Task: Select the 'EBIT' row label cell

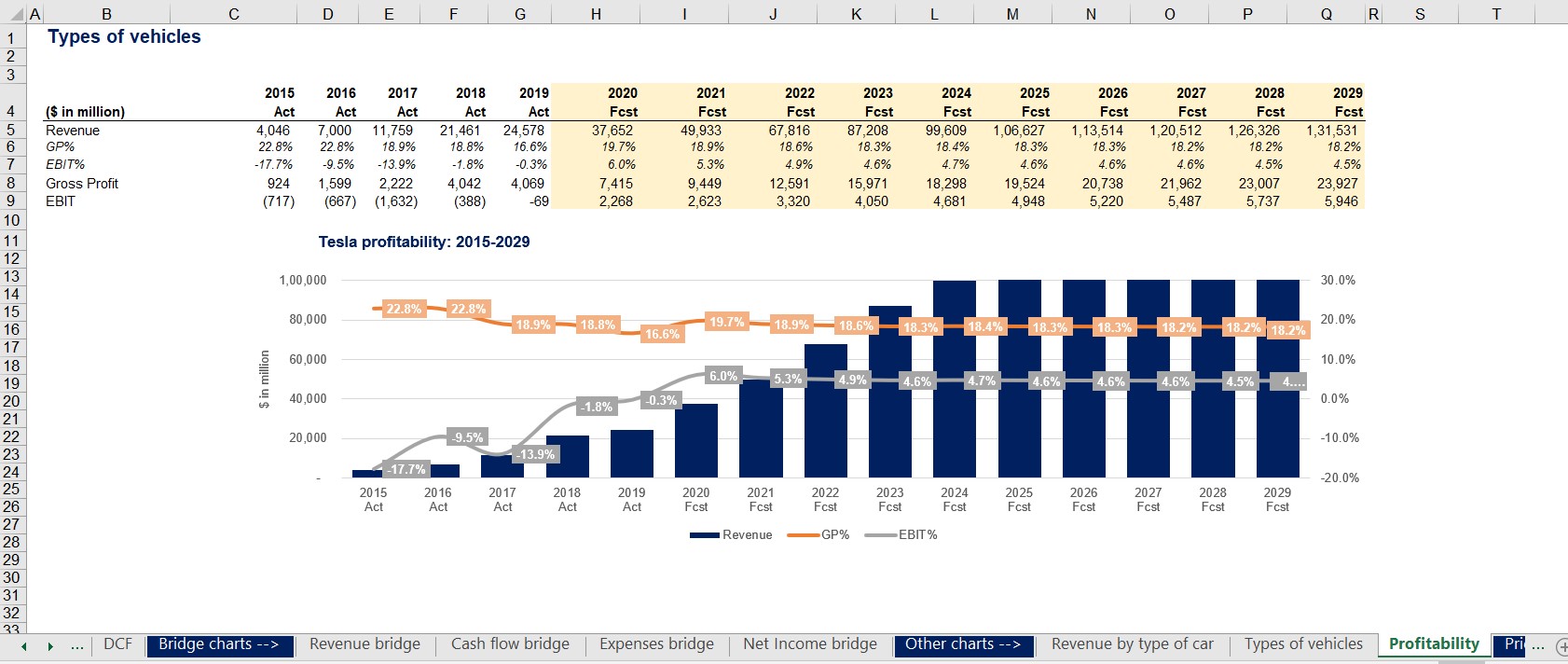Action: (x=61, y=201)
